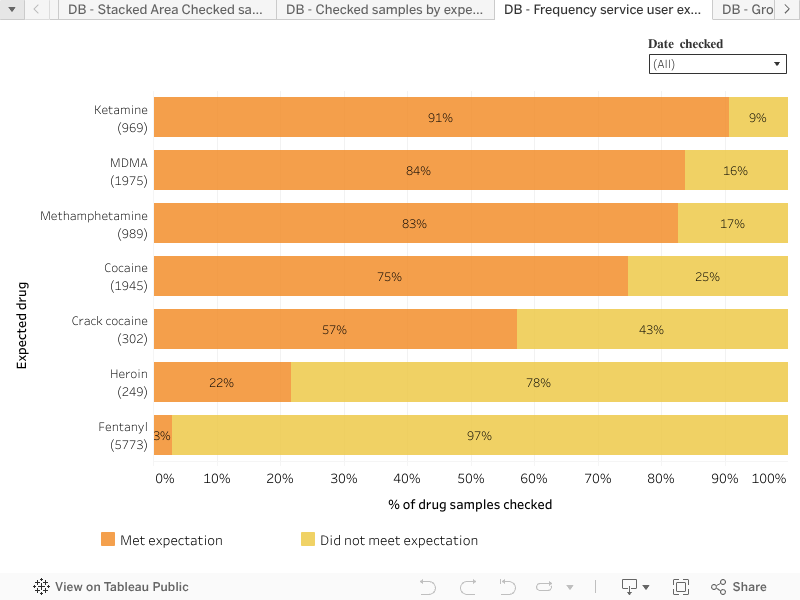Viewport: 800px width, 600px height.
Task: Click the Redo arrow icon
Action: (468, 587)
